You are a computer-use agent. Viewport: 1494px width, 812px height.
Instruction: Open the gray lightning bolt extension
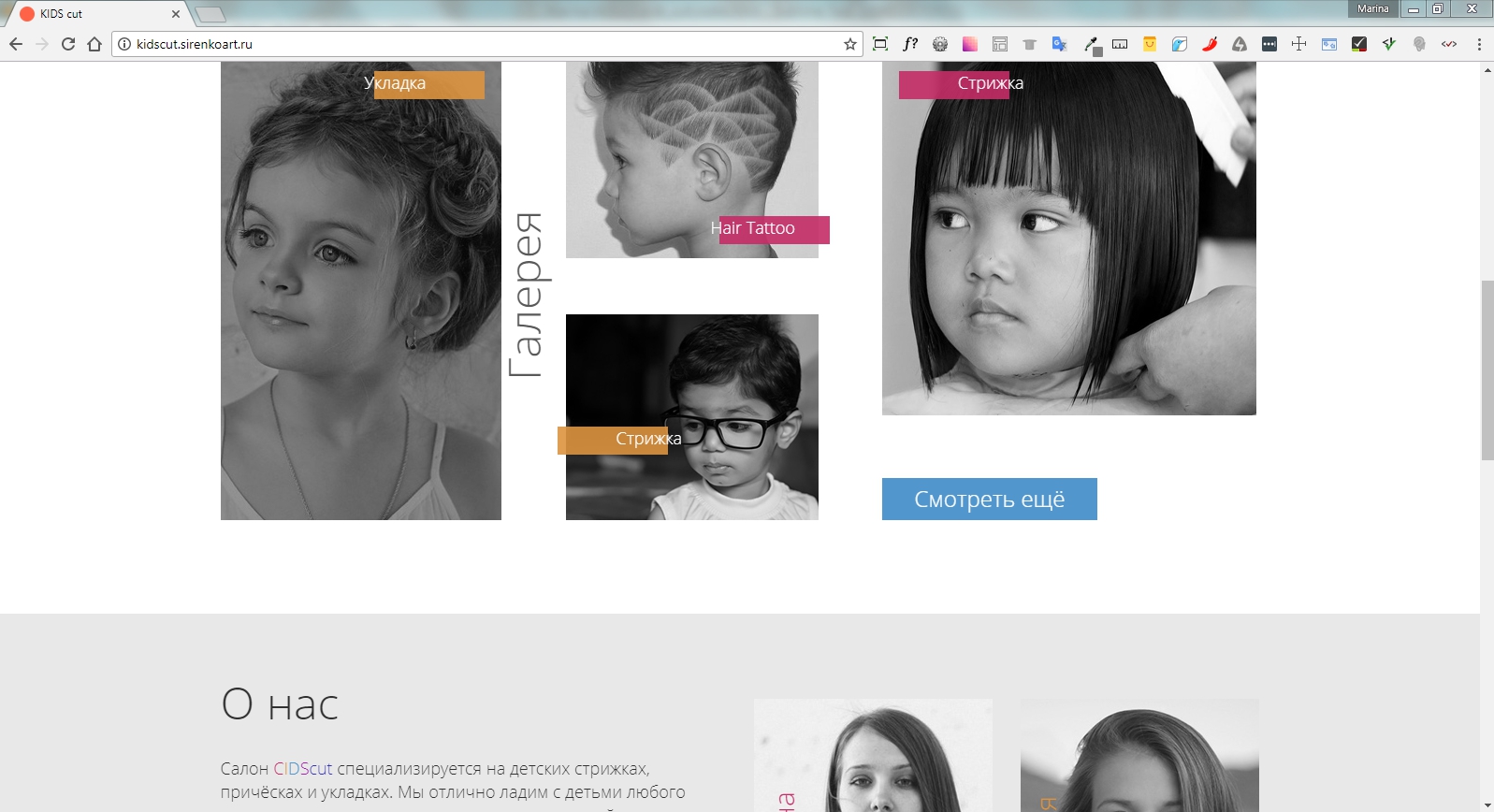(x=1240, y=44)
